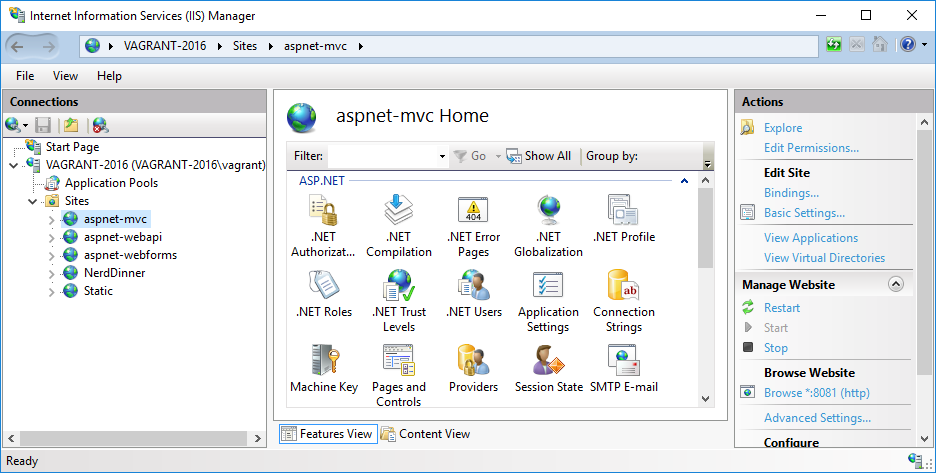Collapse the Manage Website section
936x473 pixels.
tap(896, 284)
